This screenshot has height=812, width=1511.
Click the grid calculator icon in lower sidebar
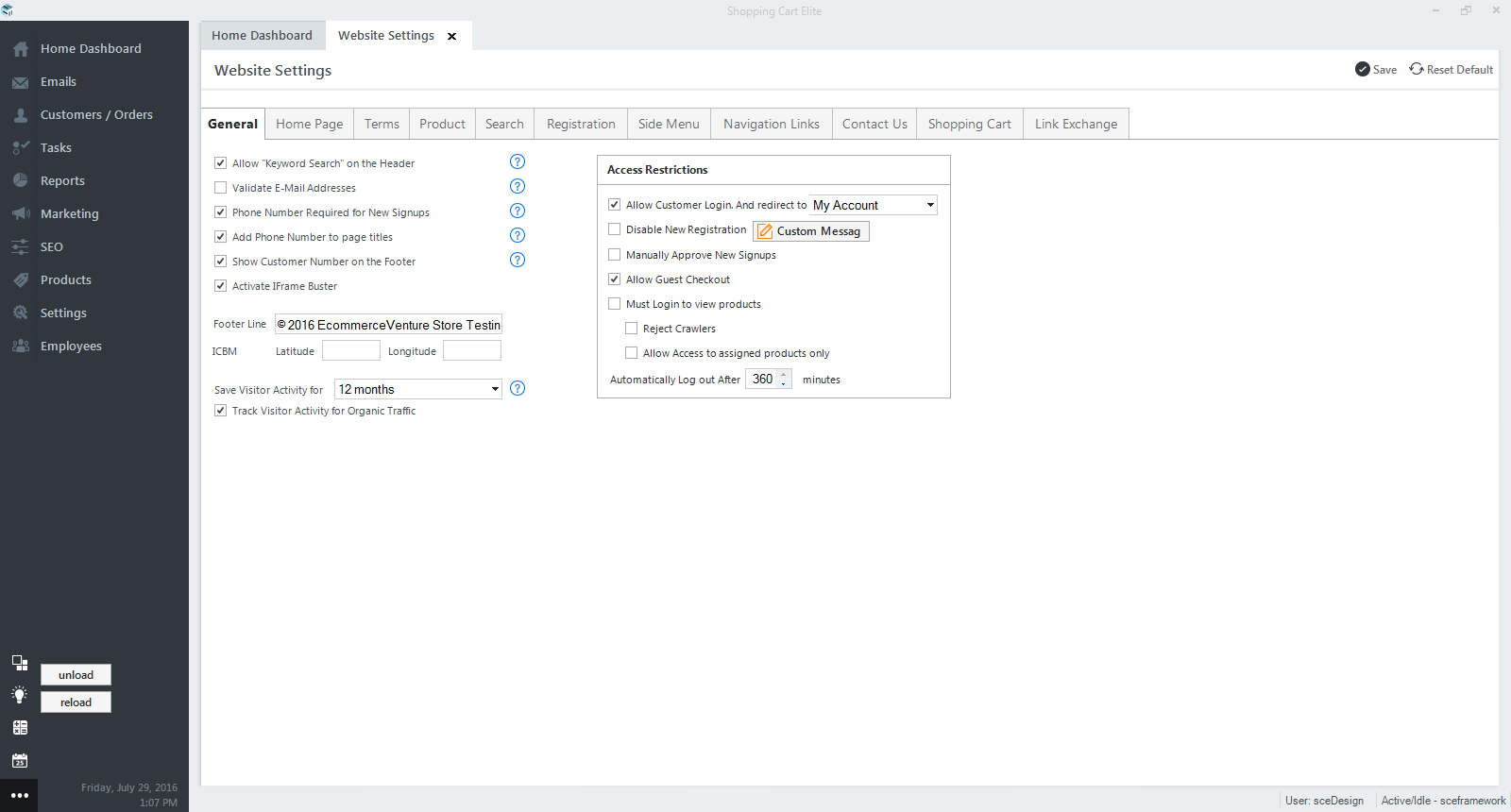(20, 728)
